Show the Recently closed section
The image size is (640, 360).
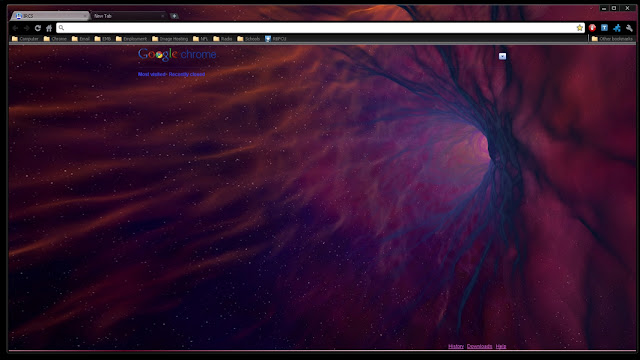tap(187, 74)
